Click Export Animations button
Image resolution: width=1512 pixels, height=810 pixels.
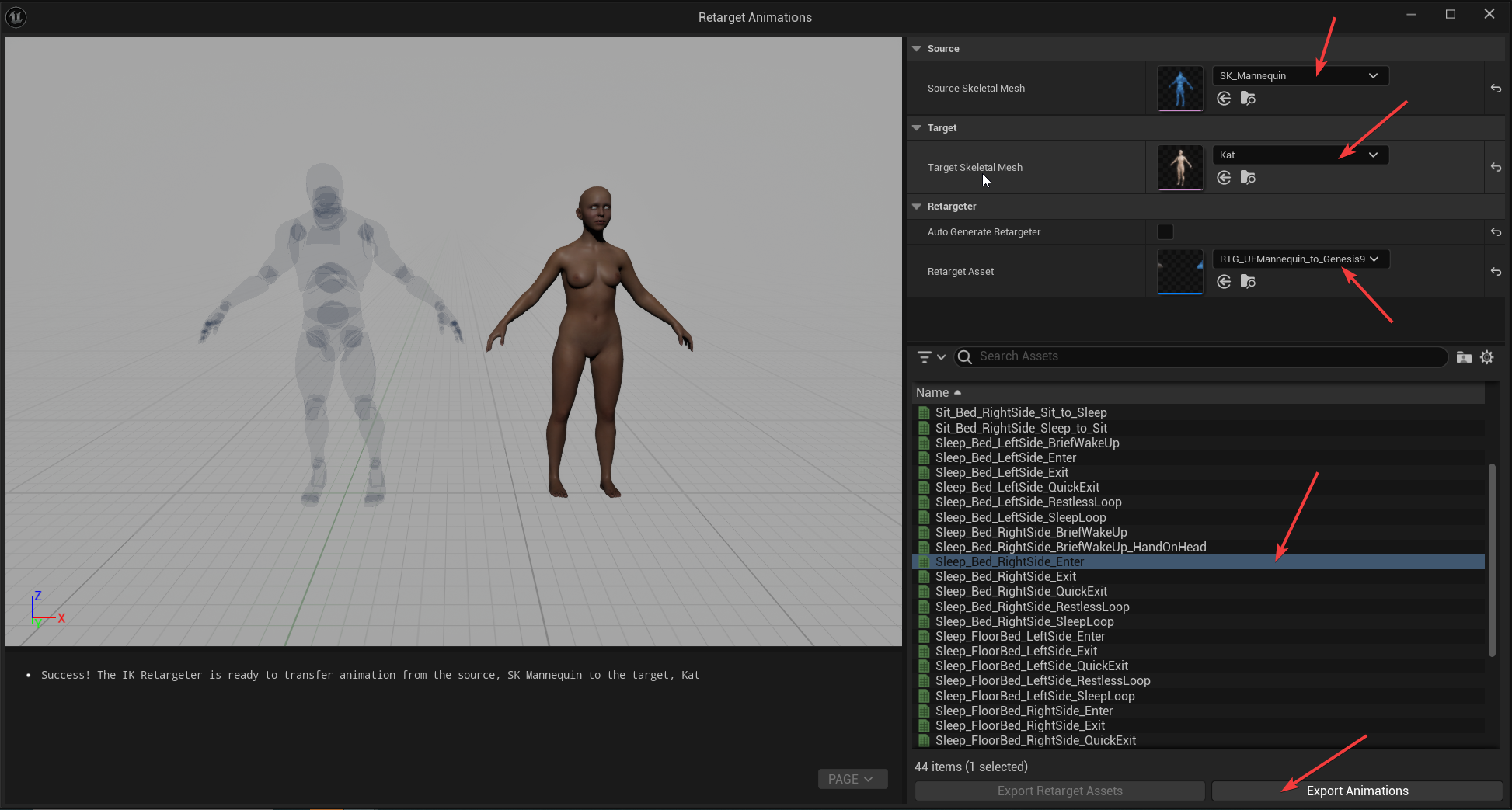pyautogui.click(x=1357, y=791)
